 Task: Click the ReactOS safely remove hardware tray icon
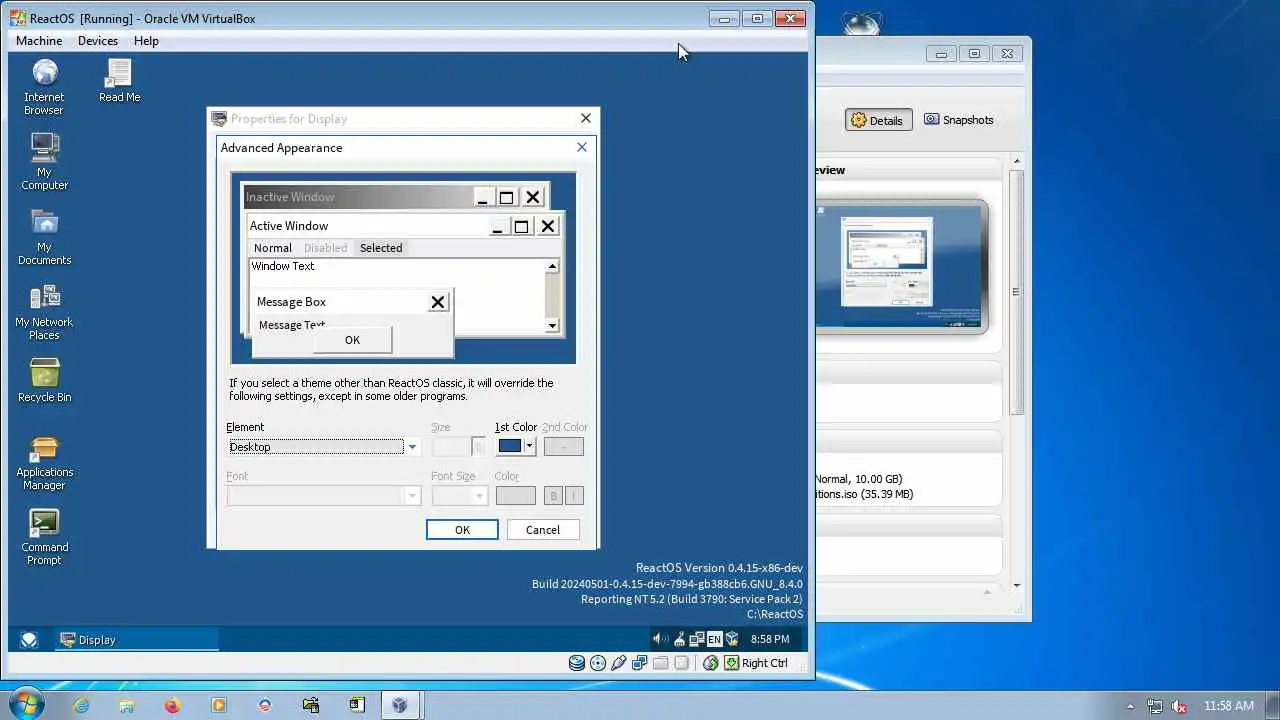tap(679, 639)
